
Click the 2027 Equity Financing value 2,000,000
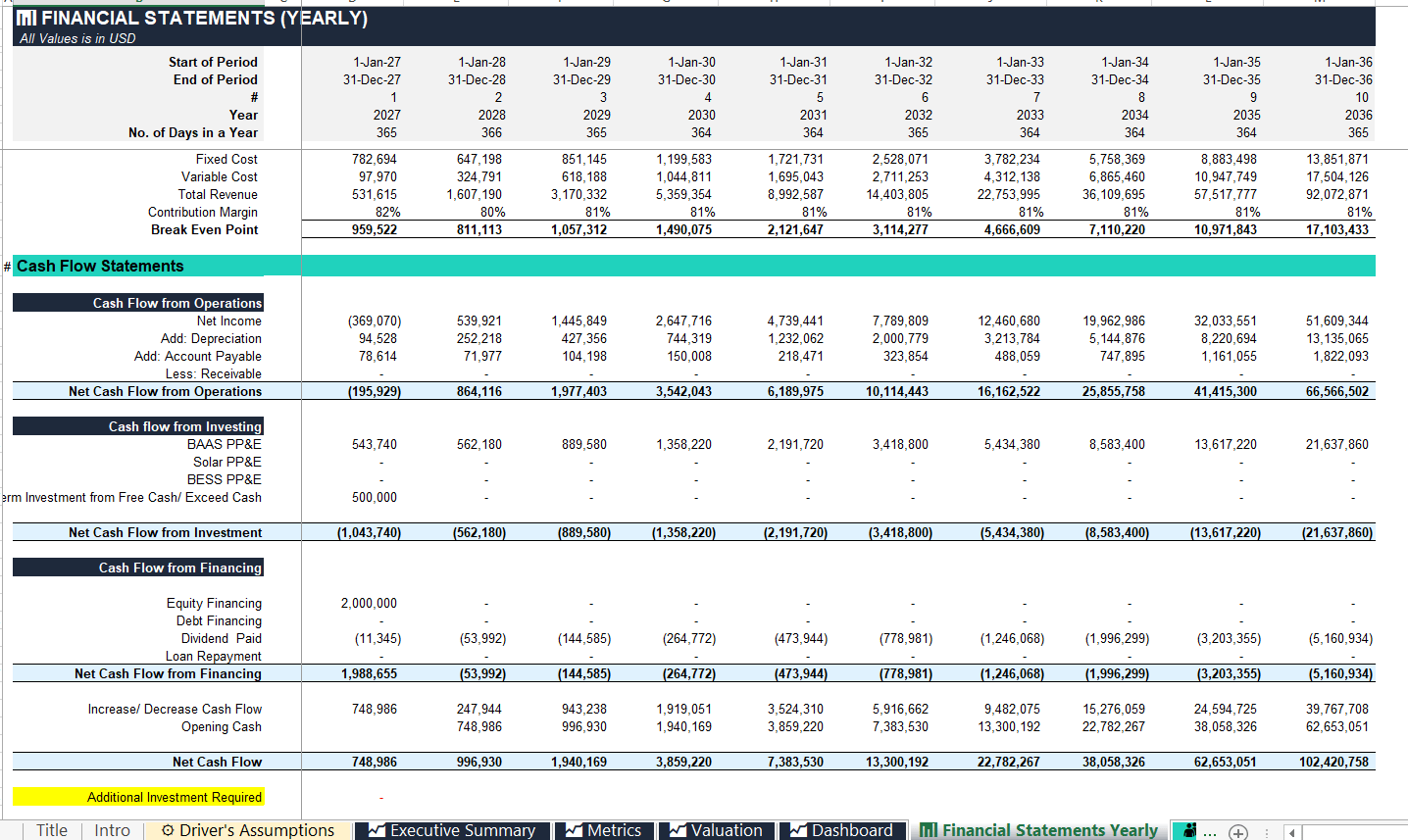[369, 603]
